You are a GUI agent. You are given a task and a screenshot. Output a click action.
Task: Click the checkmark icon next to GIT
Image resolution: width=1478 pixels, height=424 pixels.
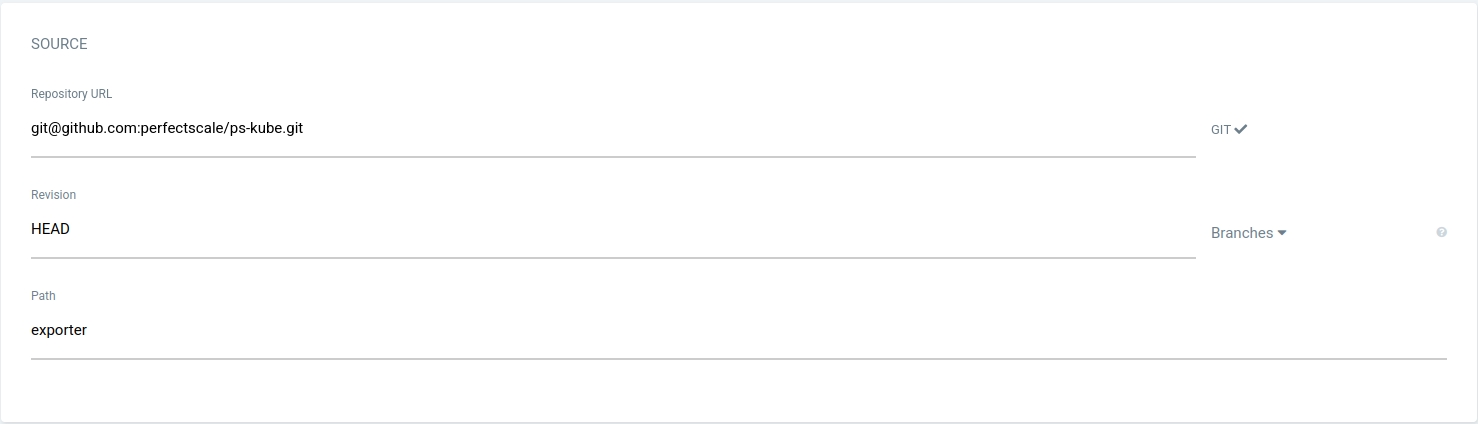tap(1241, 129)
